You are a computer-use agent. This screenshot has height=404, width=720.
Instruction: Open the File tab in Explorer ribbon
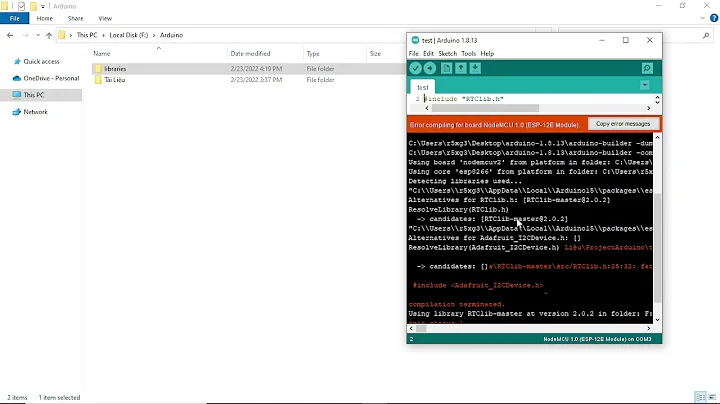(x=15, y=18)
